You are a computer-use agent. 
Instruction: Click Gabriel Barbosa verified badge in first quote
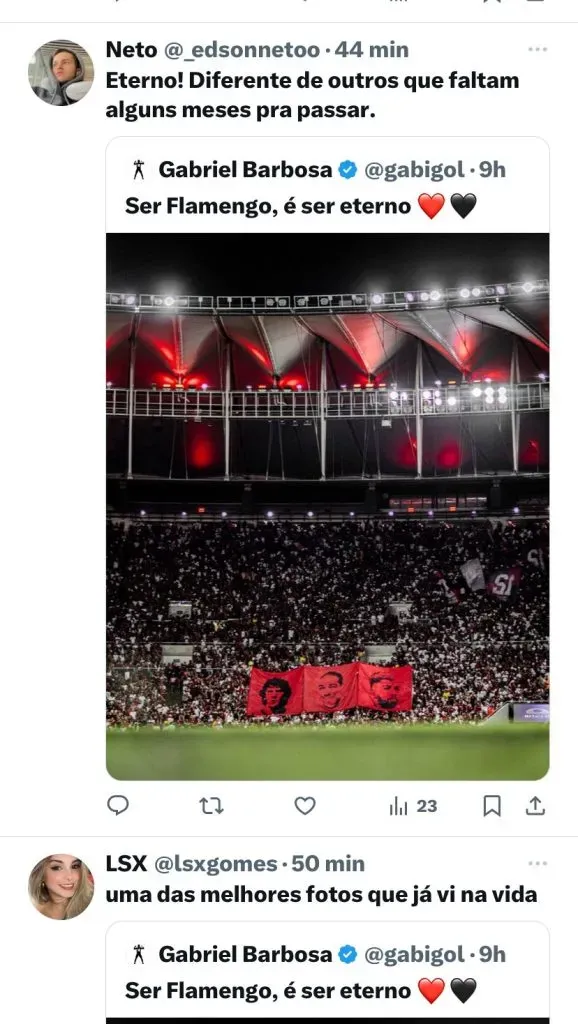pos(347,170)
